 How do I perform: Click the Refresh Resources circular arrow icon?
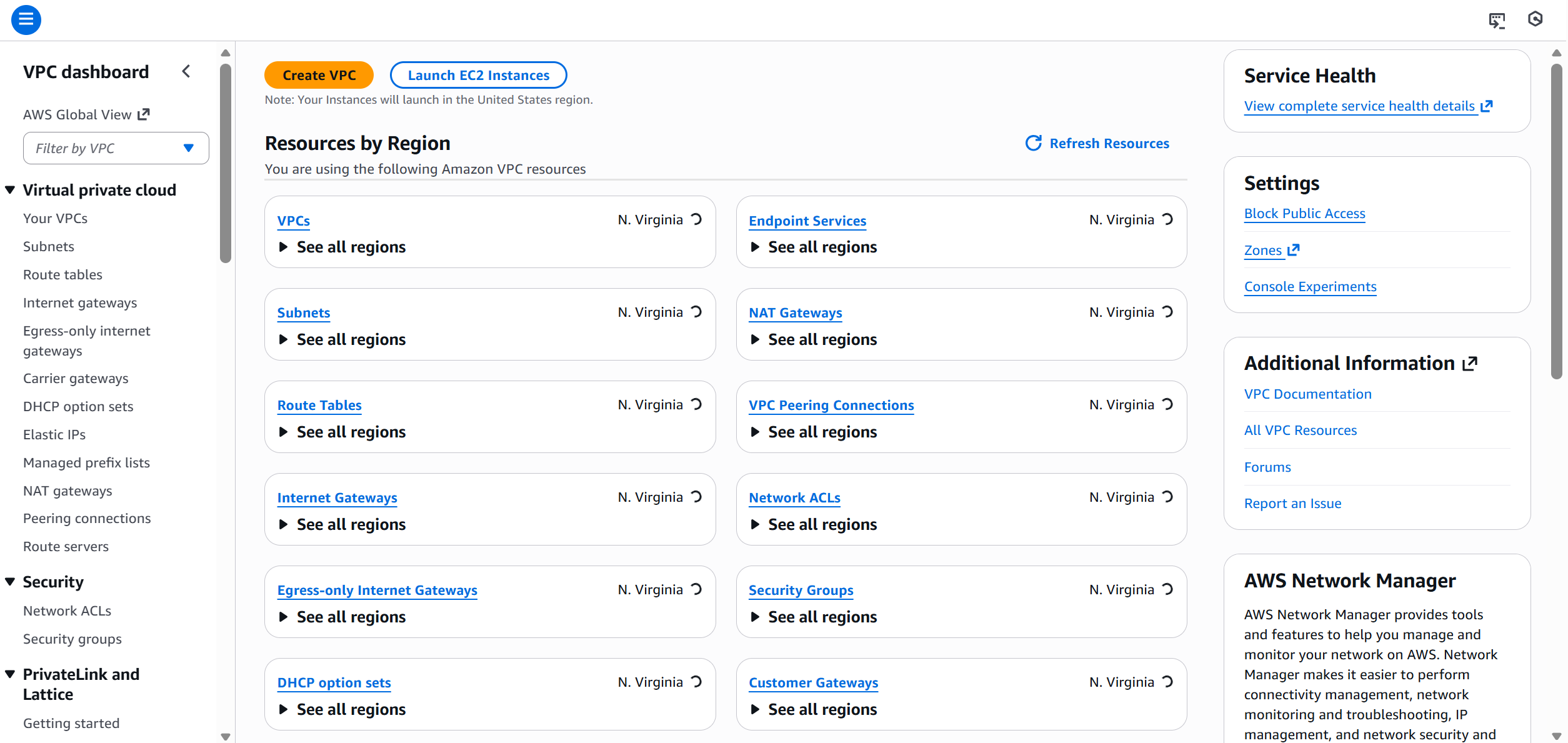[x=1034, y=143]
